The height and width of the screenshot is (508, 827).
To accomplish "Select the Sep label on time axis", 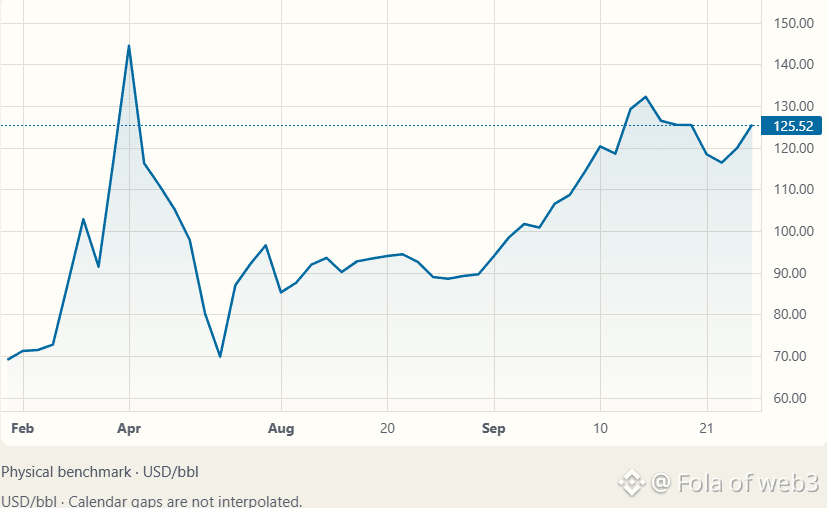I will [494, 428].
